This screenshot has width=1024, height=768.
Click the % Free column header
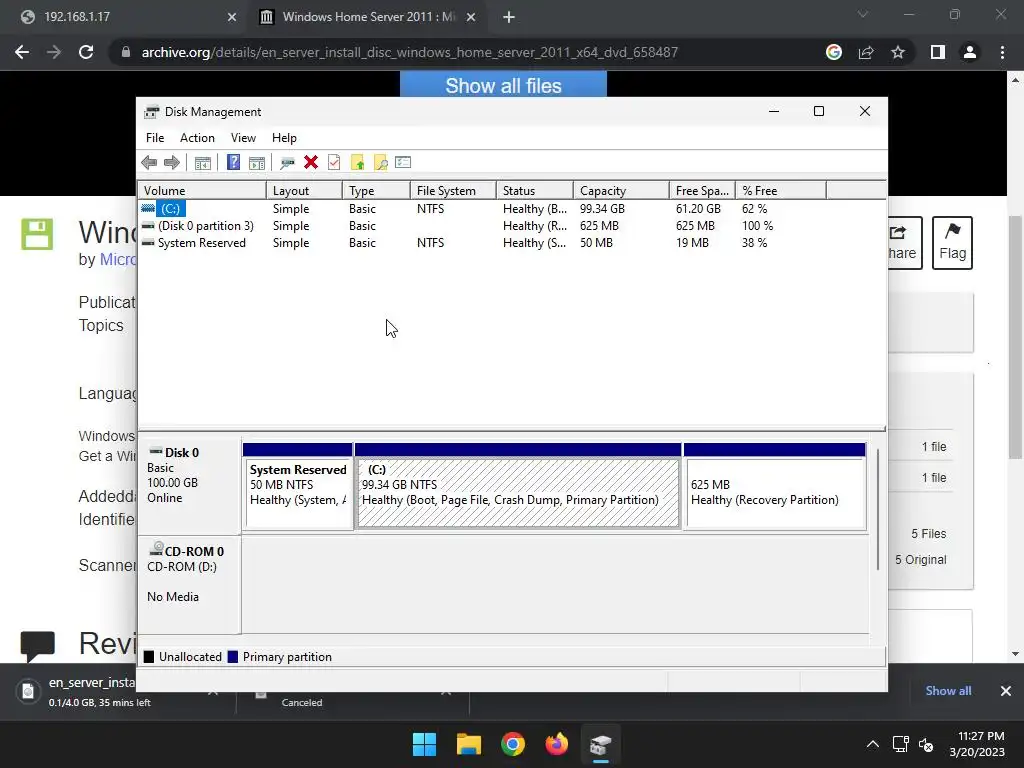point(780,191)
